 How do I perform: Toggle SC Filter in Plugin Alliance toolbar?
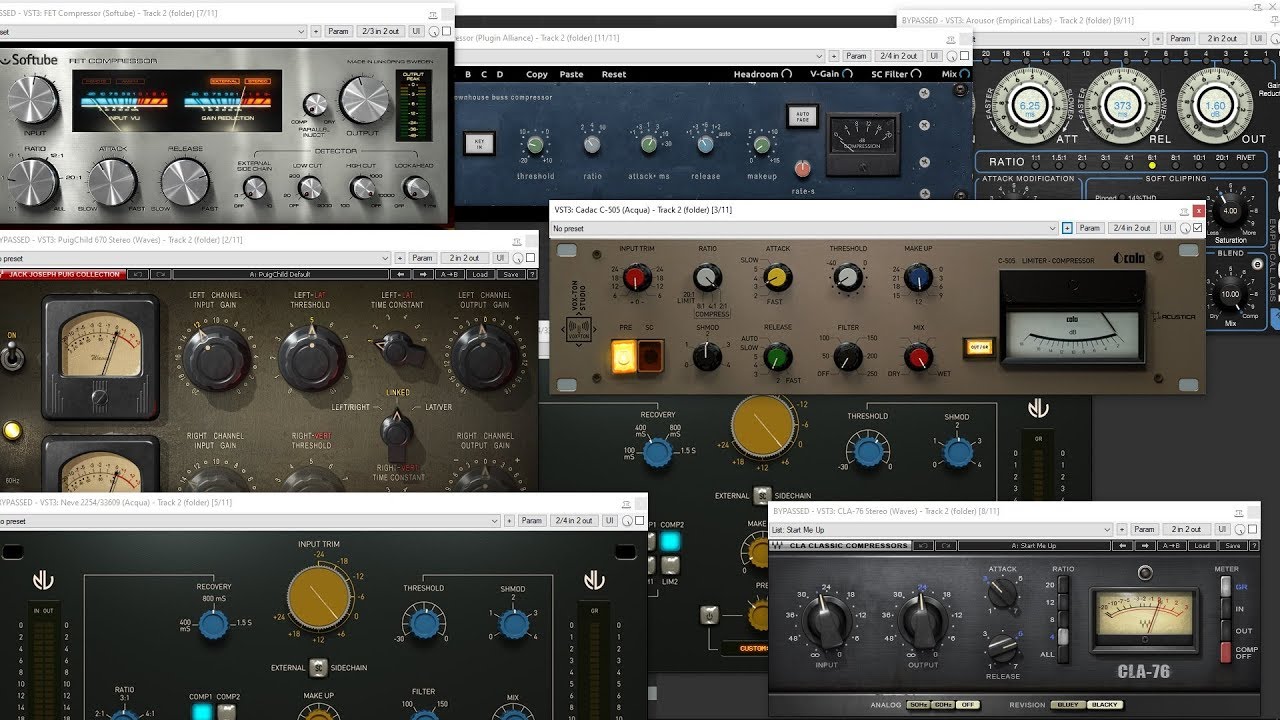point(895,74)
